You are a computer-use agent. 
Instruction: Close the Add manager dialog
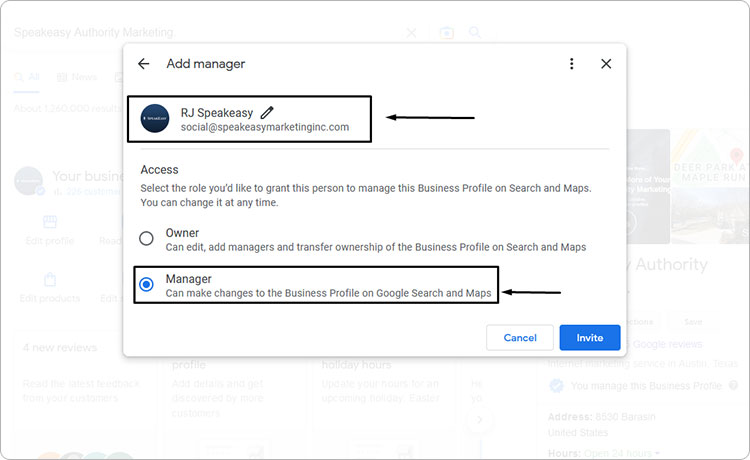point(606,64)
